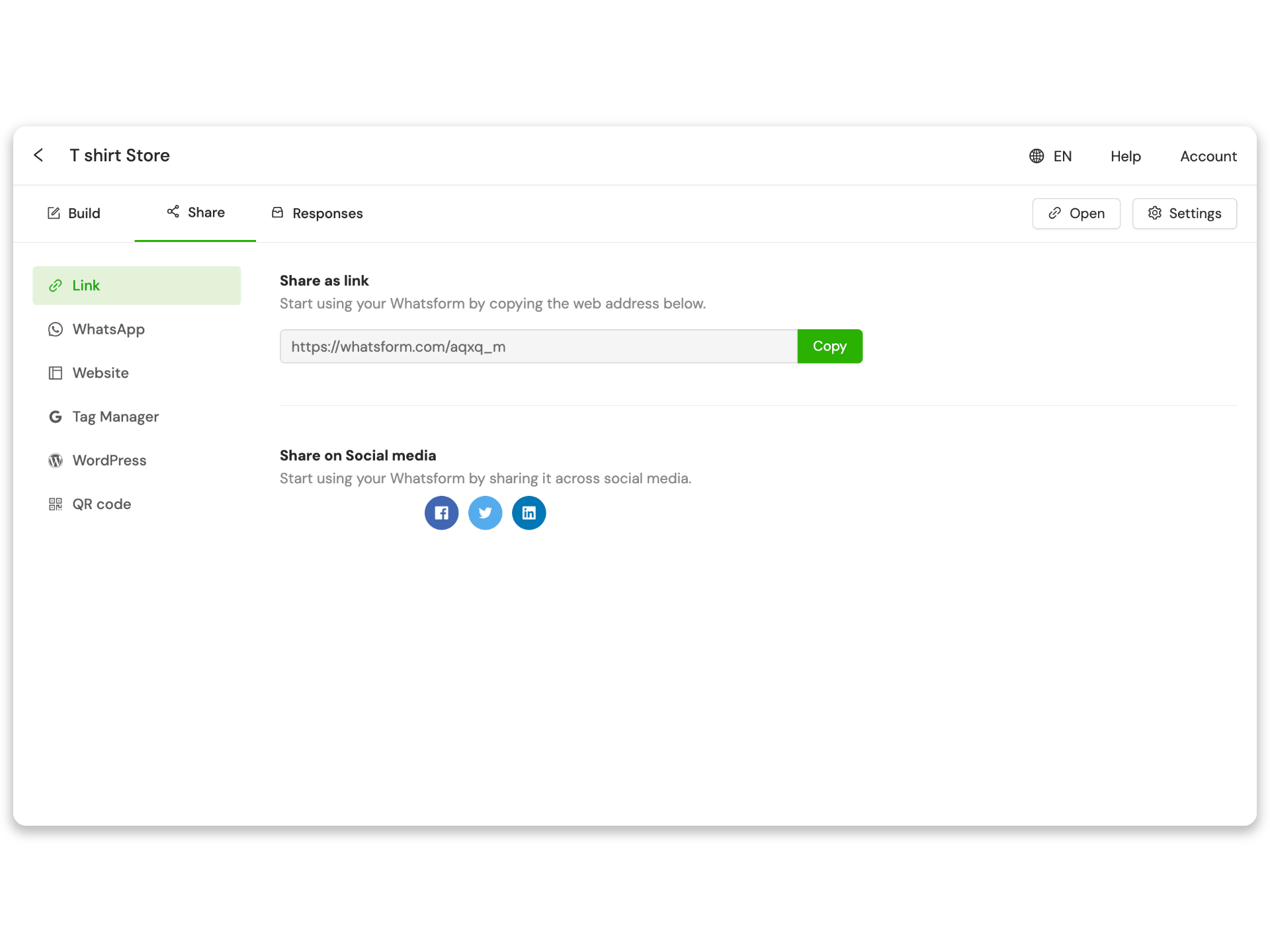Screen dimensions: 1270x952
Task: Share form via the LinkedIn icon
Action: (529, 512)
